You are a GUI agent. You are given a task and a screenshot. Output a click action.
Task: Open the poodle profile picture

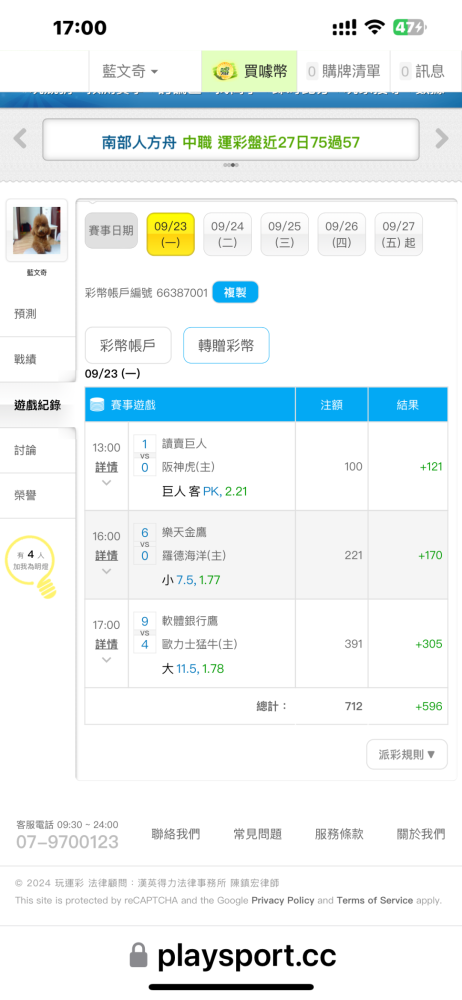[x=36, y=230]
